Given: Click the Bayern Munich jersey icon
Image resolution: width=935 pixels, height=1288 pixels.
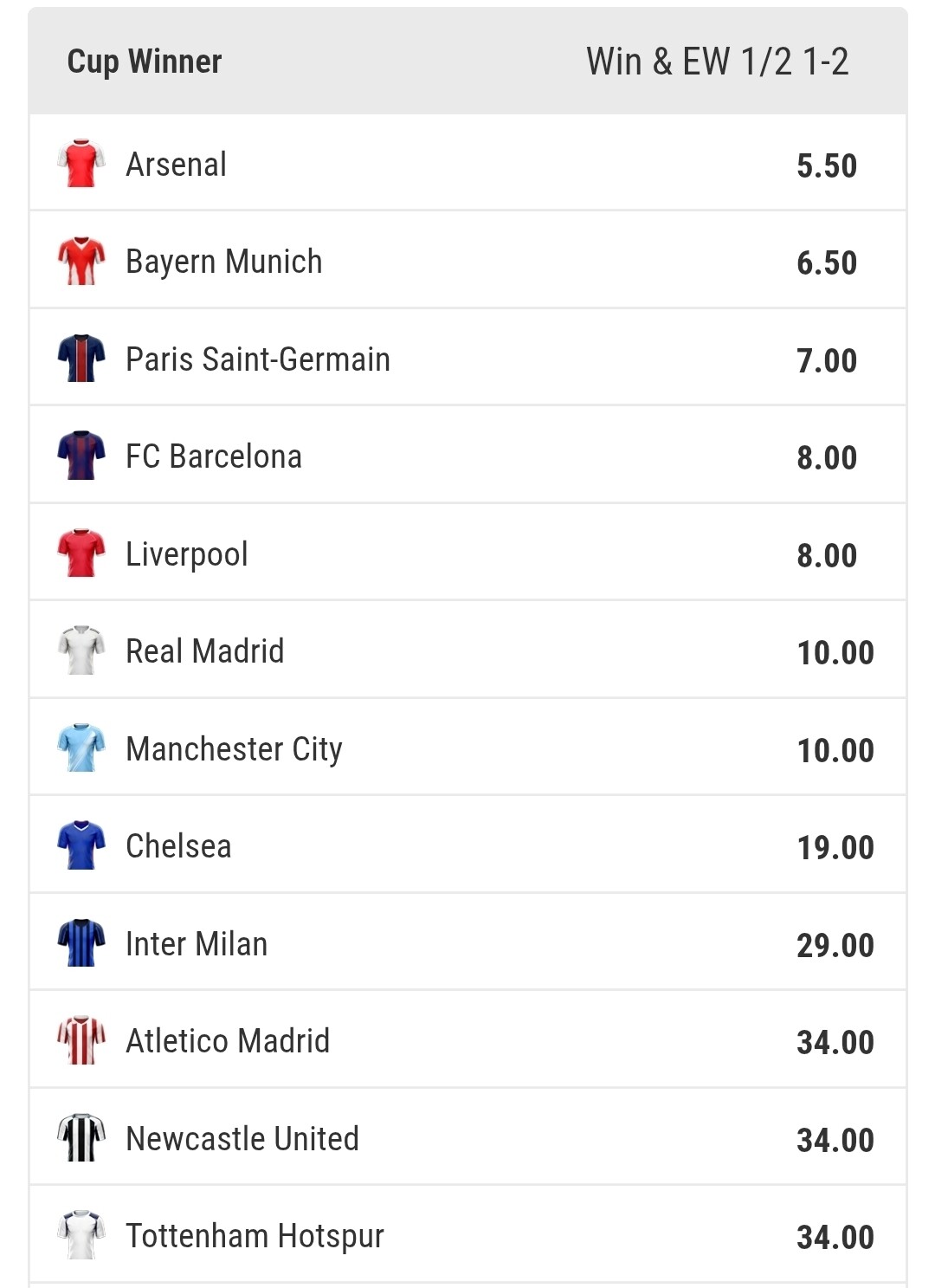Looking at the screenshot, I should (81, 261).
